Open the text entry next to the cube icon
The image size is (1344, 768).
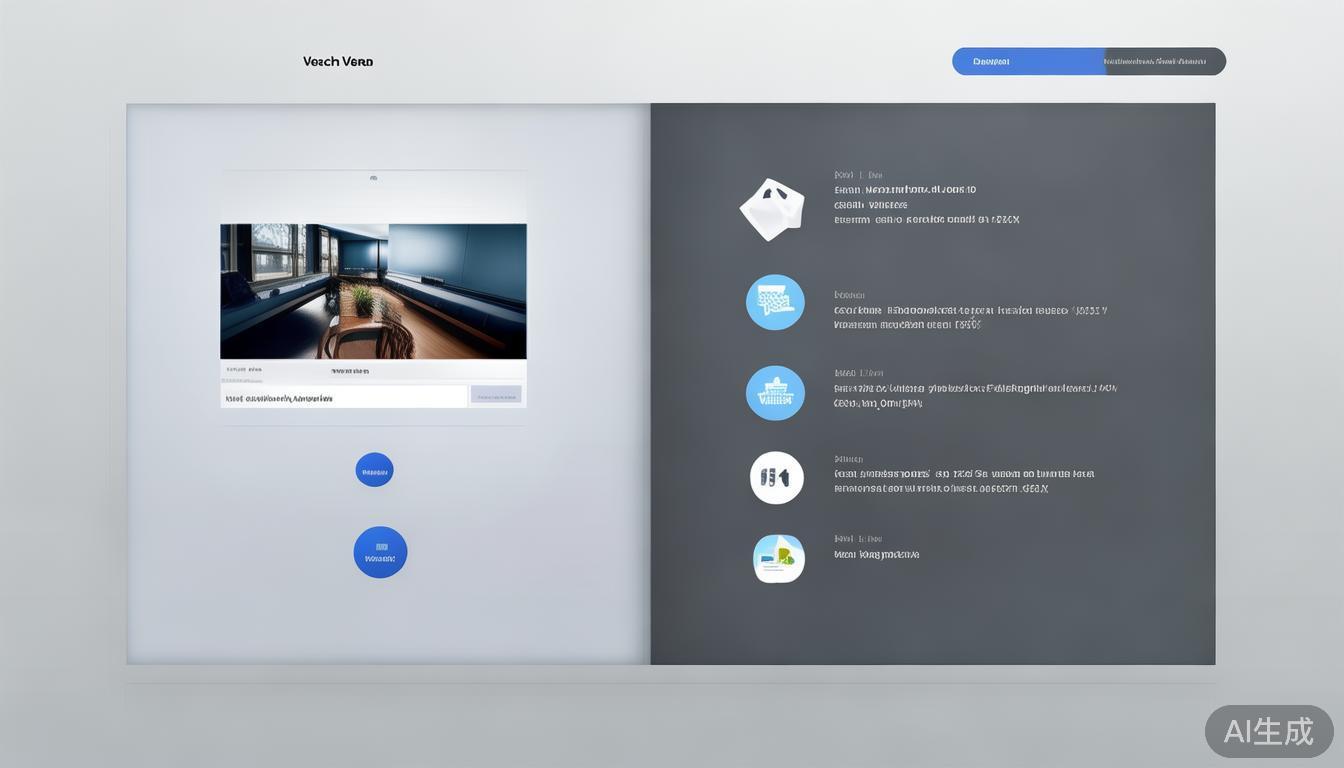pos(925,204)
